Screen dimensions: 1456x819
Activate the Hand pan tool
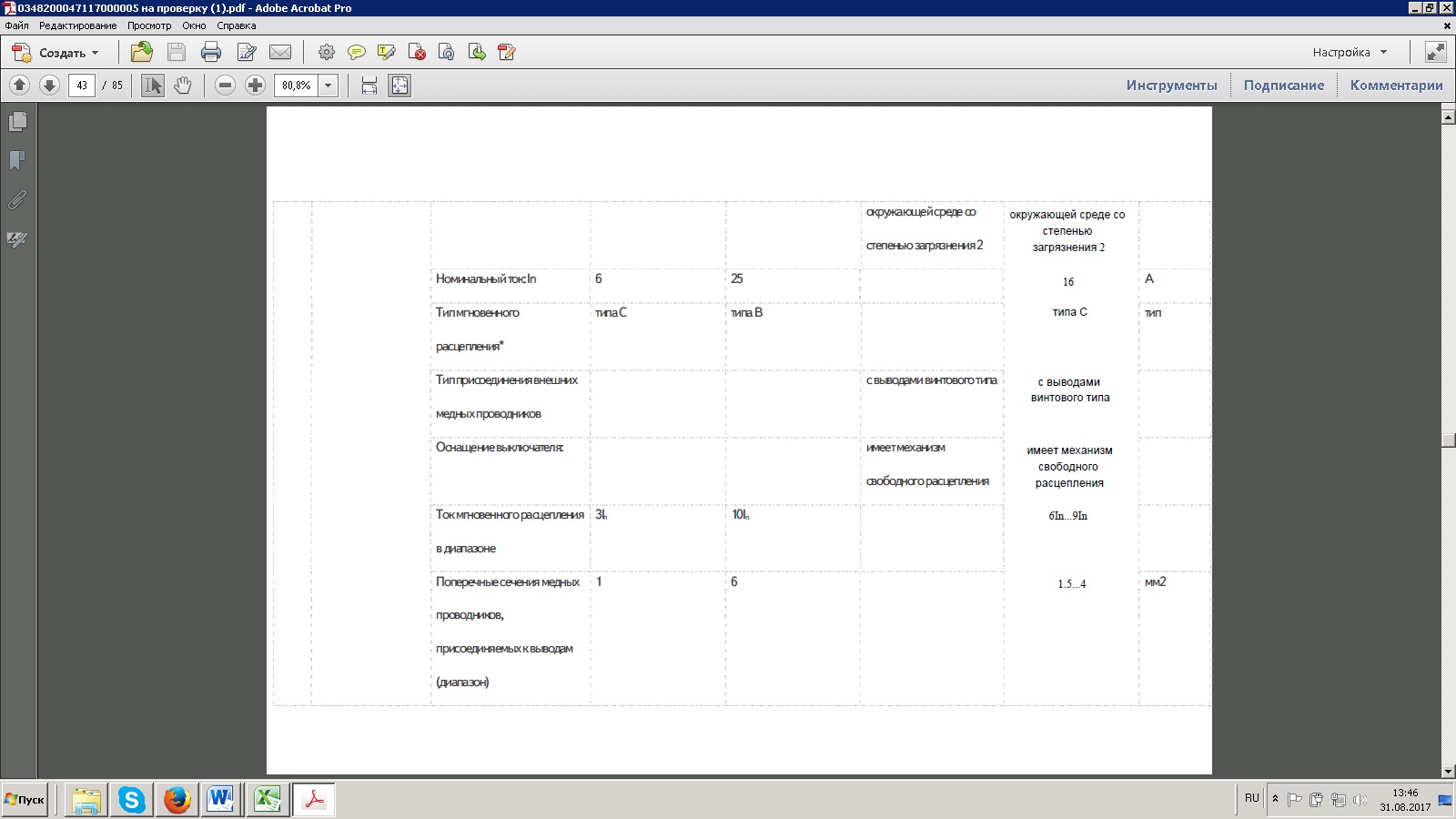pos(183,86)
